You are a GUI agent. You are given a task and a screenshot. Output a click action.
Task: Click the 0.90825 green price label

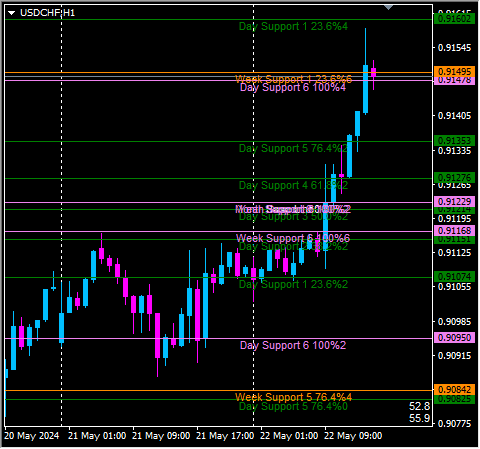pyautogui.click(x=454, y=399)
